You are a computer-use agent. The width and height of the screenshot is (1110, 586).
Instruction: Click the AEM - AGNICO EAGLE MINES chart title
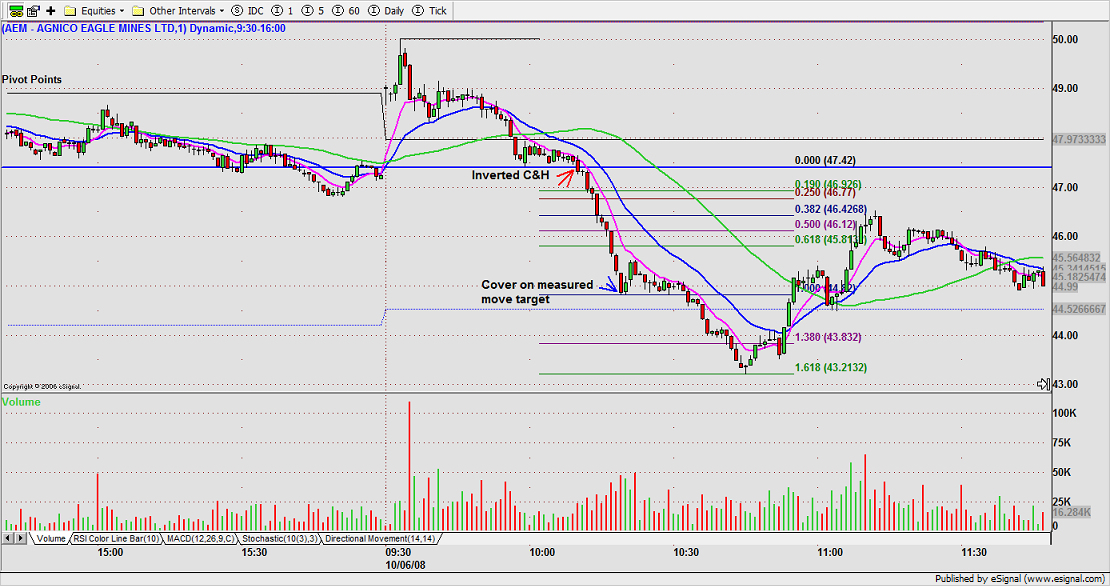(x=144, y=28)
